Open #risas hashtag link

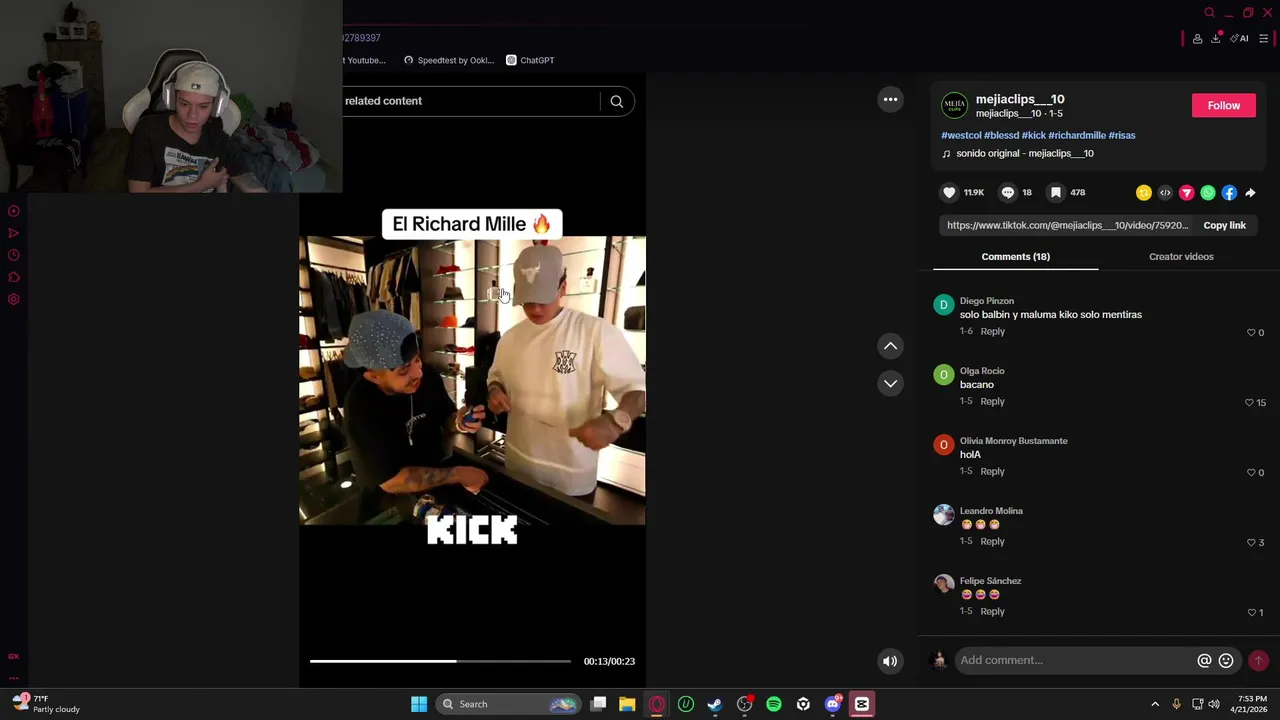[1122, 135]
